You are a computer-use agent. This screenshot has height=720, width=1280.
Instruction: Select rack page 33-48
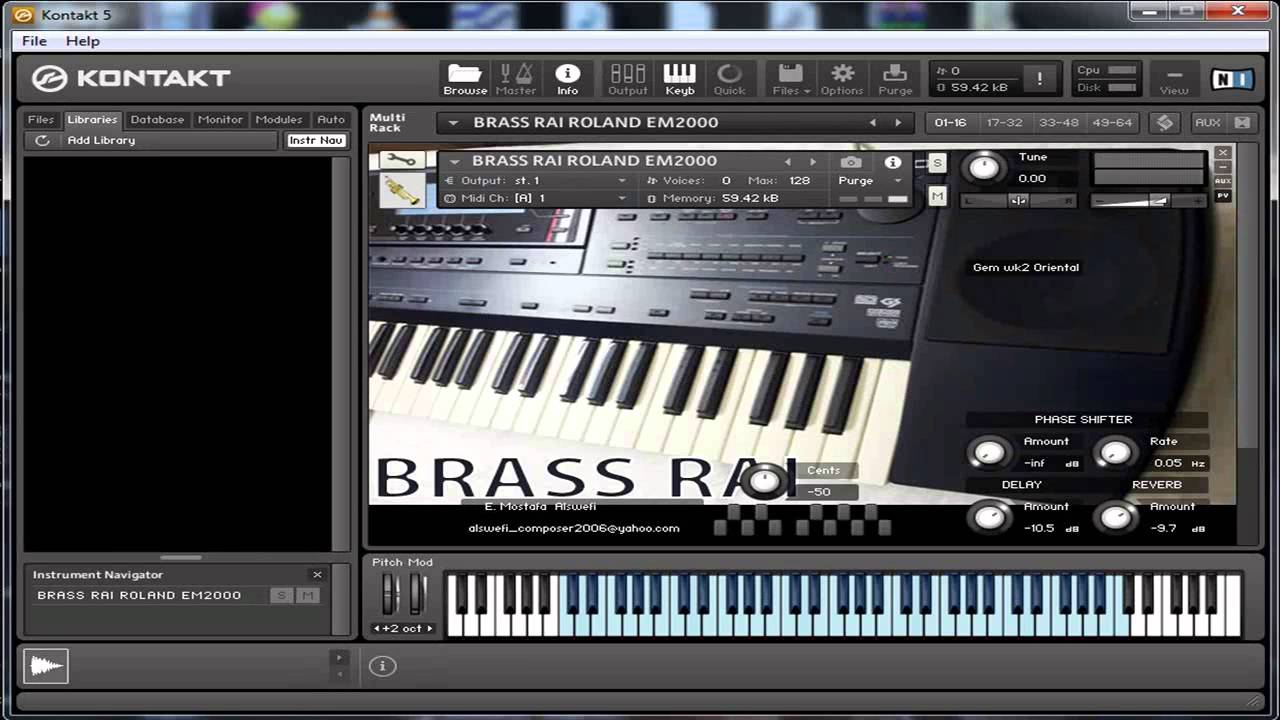pos(1058,122)
